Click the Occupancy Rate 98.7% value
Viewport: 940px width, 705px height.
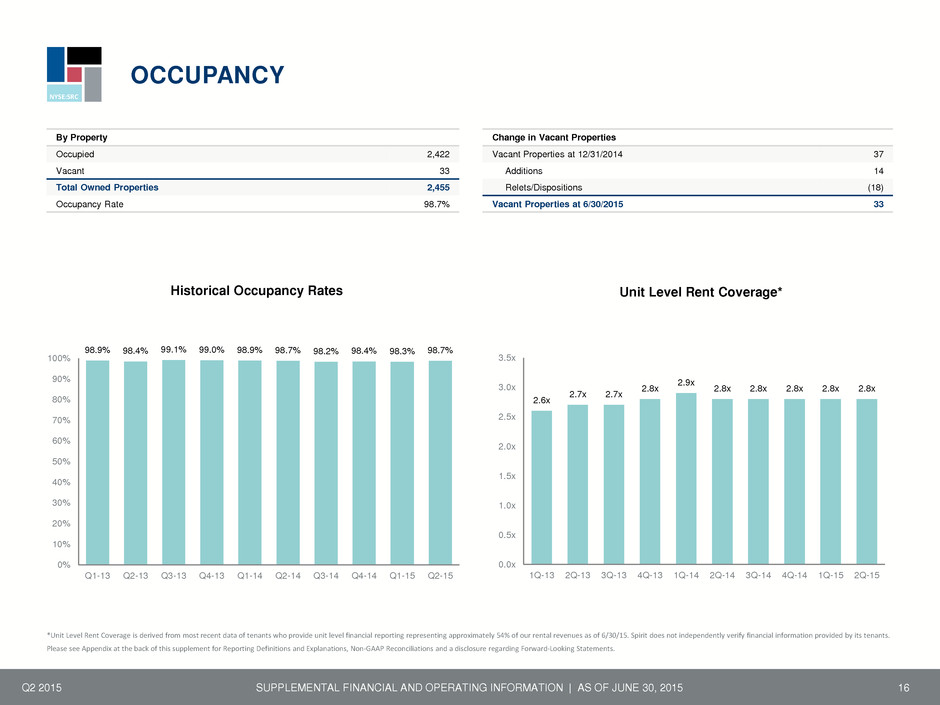436,204
